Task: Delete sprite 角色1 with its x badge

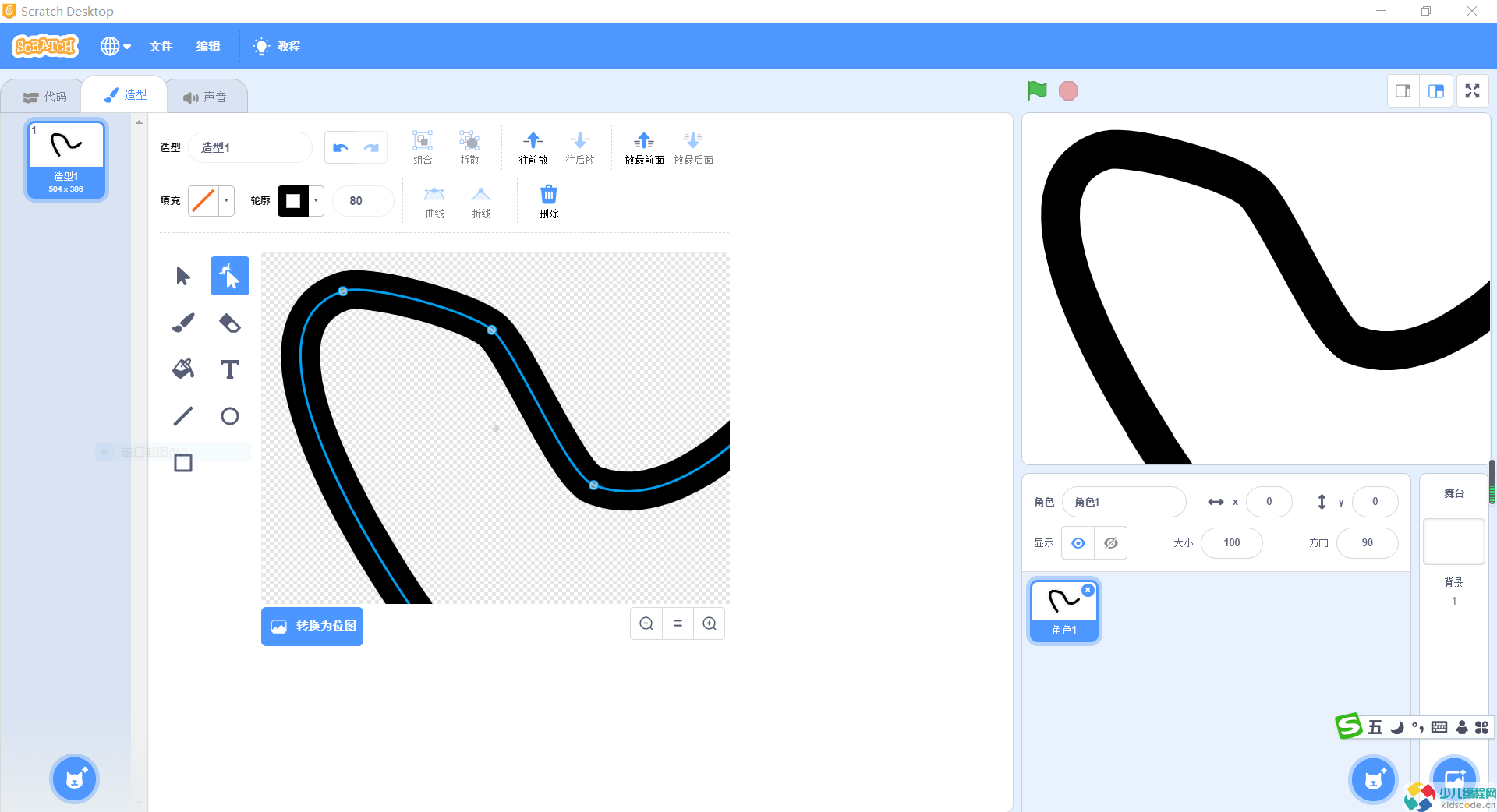Action: [1088, 590]
